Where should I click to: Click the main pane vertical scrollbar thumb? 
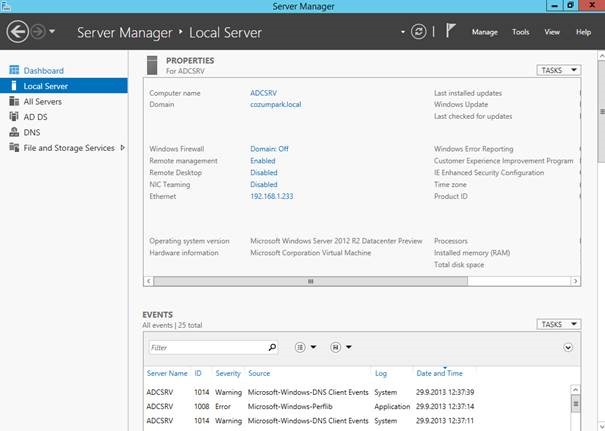point(602,111)
